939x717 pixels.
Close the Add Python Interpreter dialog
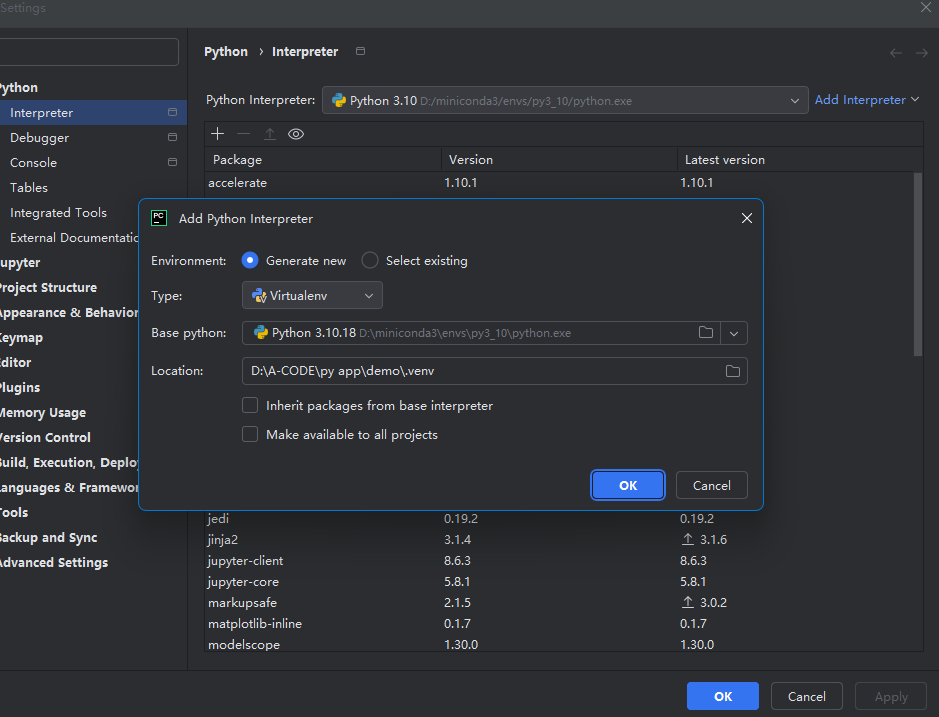point(747,218)
